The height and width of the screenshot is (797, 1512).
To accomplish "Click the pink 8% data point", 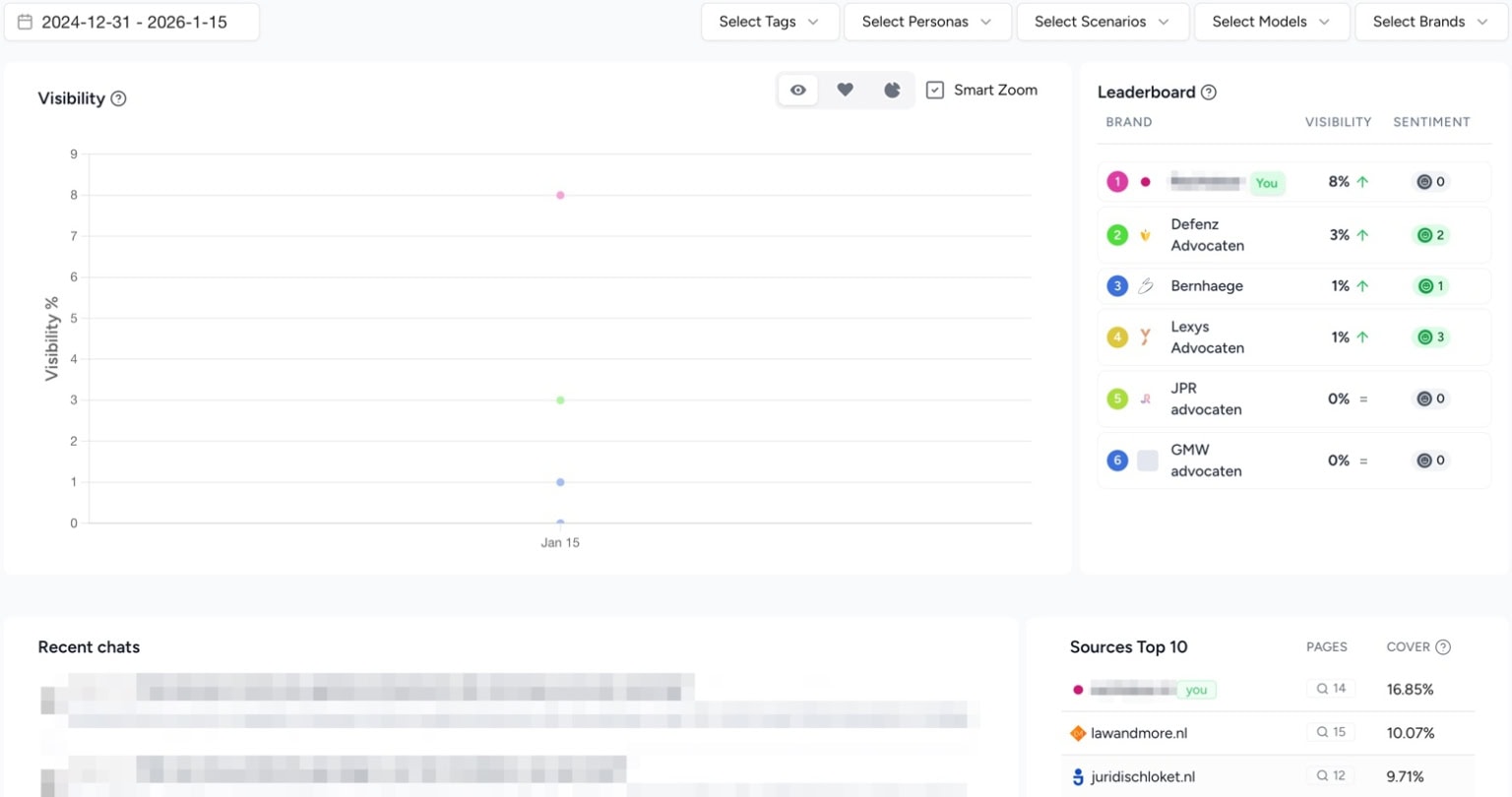I will click(560, 195).
